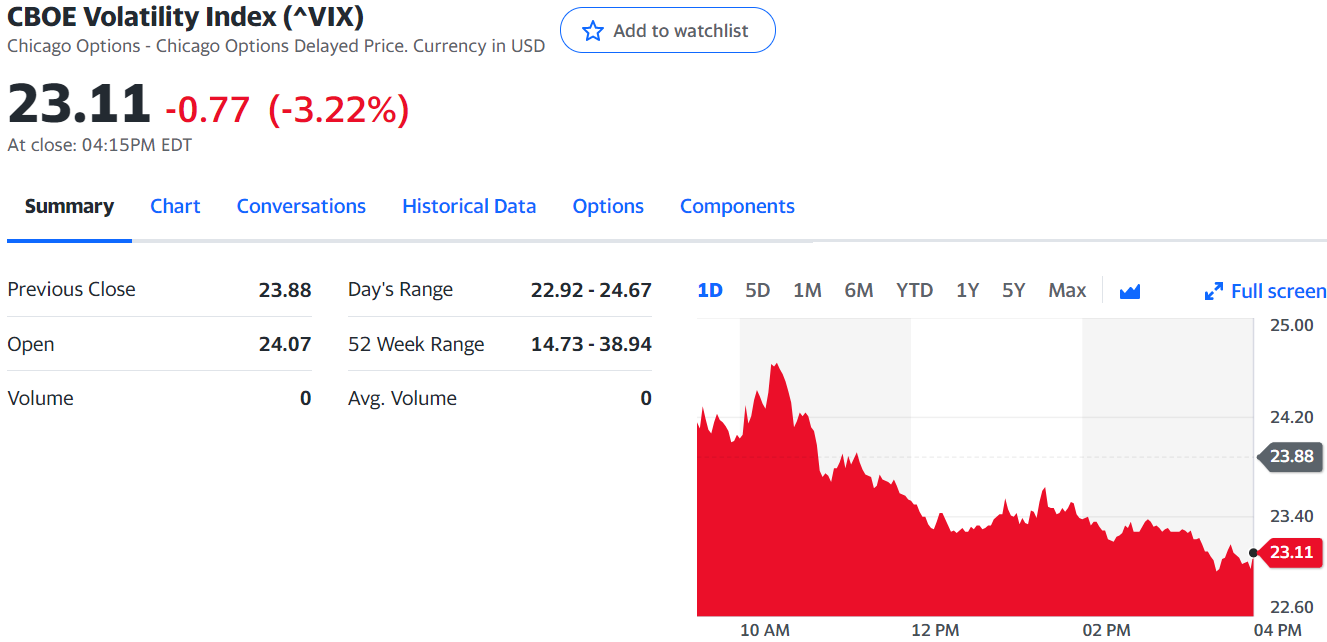Click the 25.00 price axis label
1327x642 pixels.
click(1294, 325)
